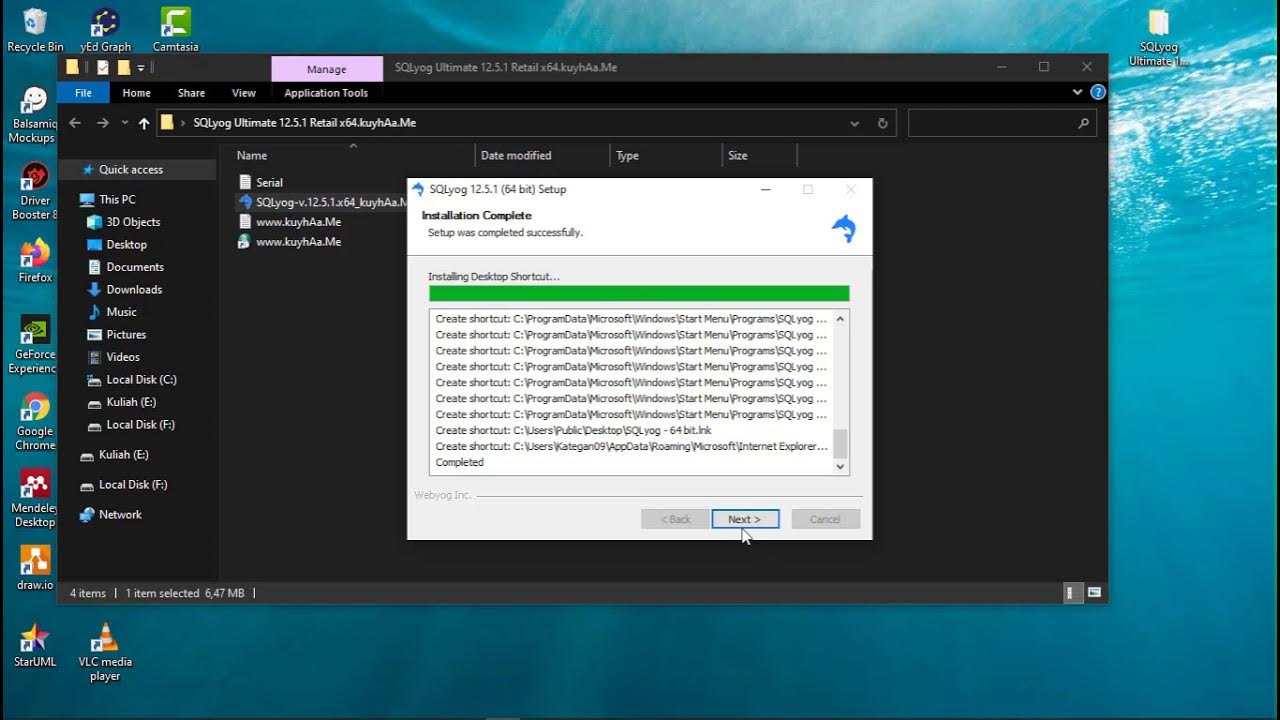Select 3D Objects in navigation pane
Image resolution: width=1280 pixels, height=720 pixels.
(x=133, y=222)
